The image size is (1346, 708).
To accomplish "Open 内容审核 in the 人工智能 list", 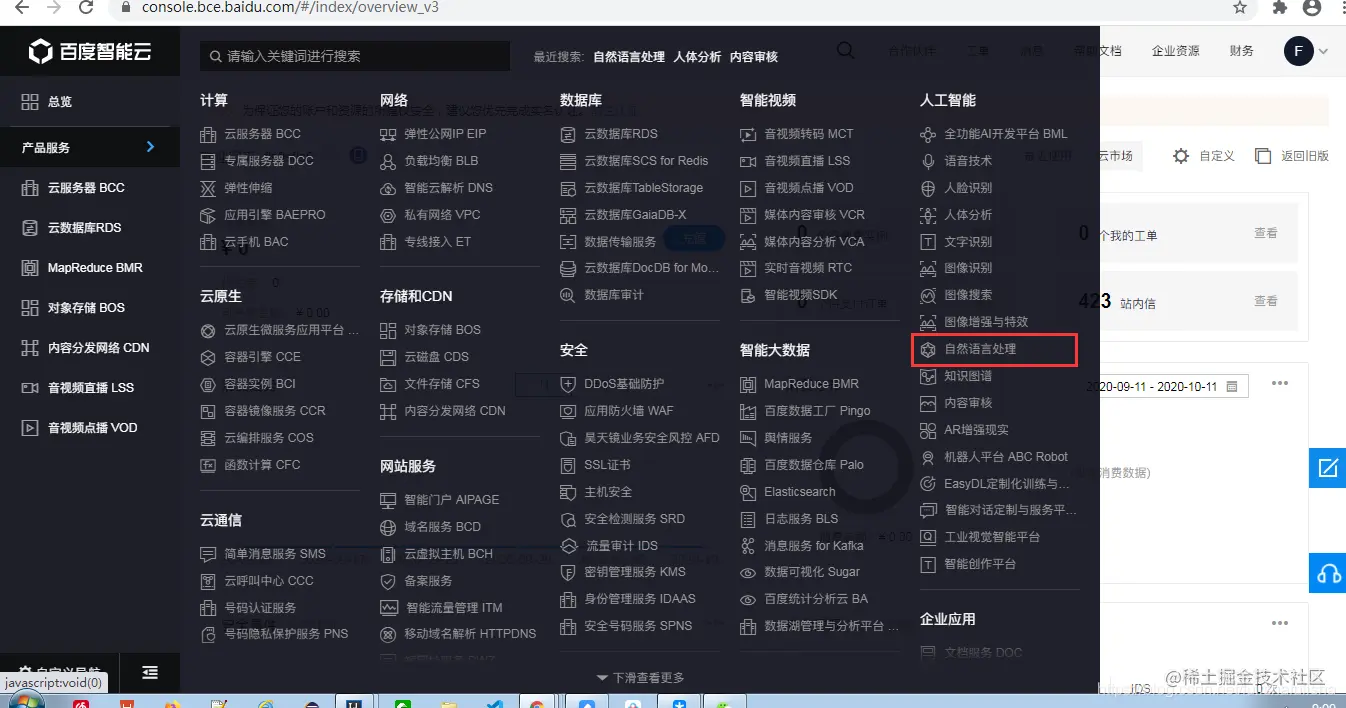I will pos(969,403).
